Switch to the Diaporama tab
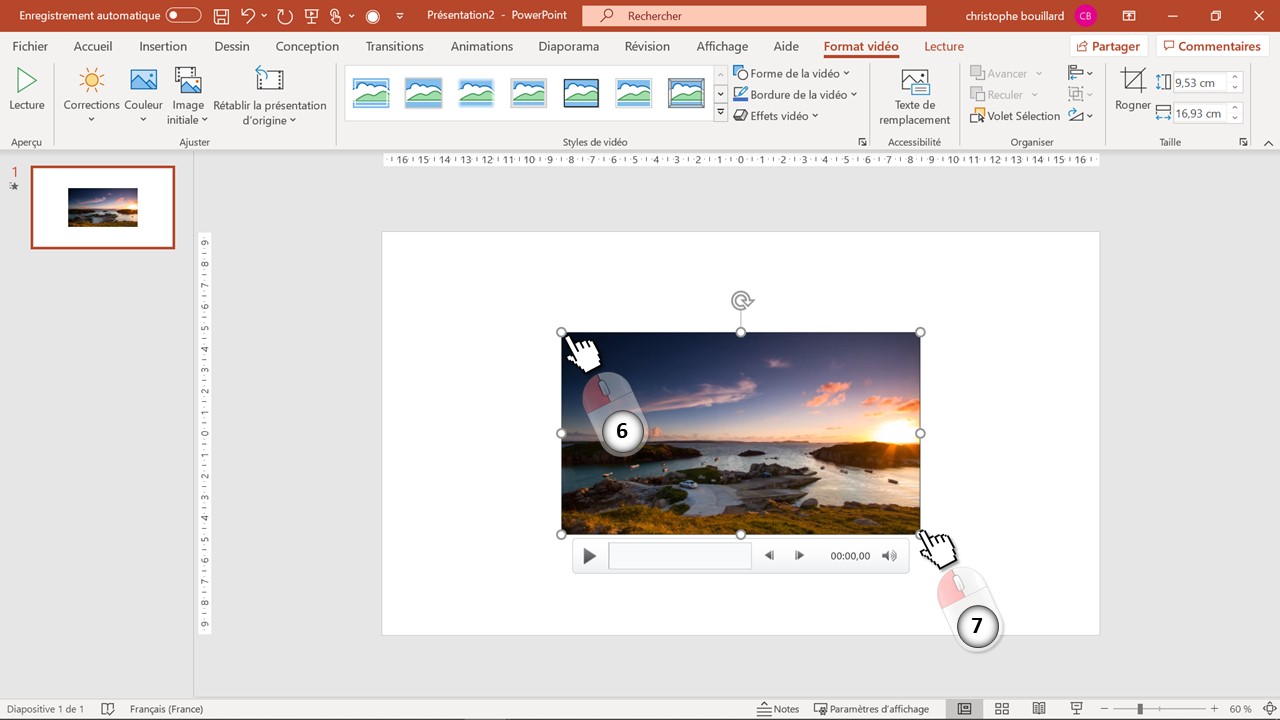 click(x=568, y=46)
